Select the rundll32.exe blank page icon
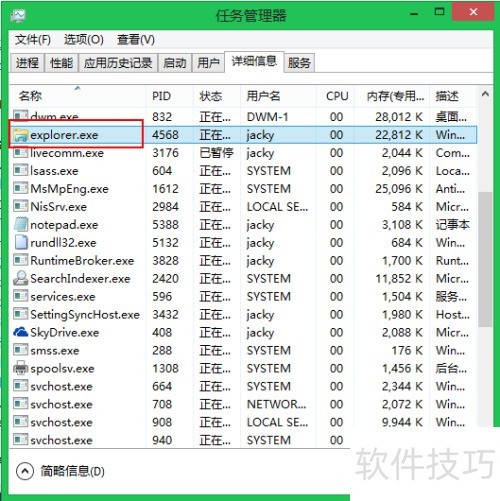The image size is (500, 501). [20, 242]
